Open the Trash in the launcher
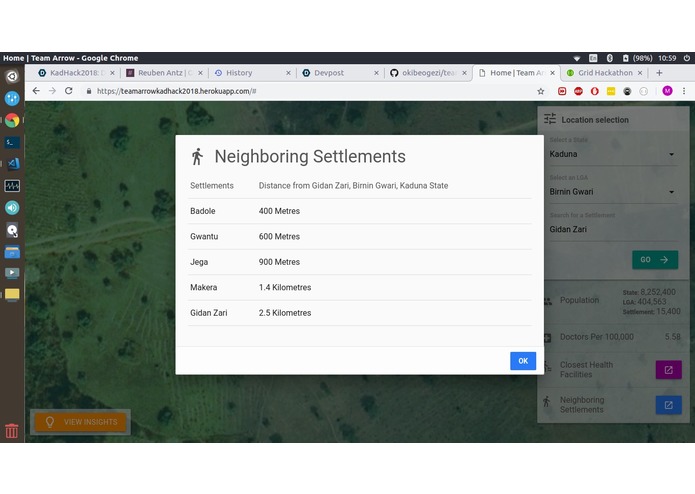The width and height of the screenshot is (695, 494). click(x=12, y=431)
